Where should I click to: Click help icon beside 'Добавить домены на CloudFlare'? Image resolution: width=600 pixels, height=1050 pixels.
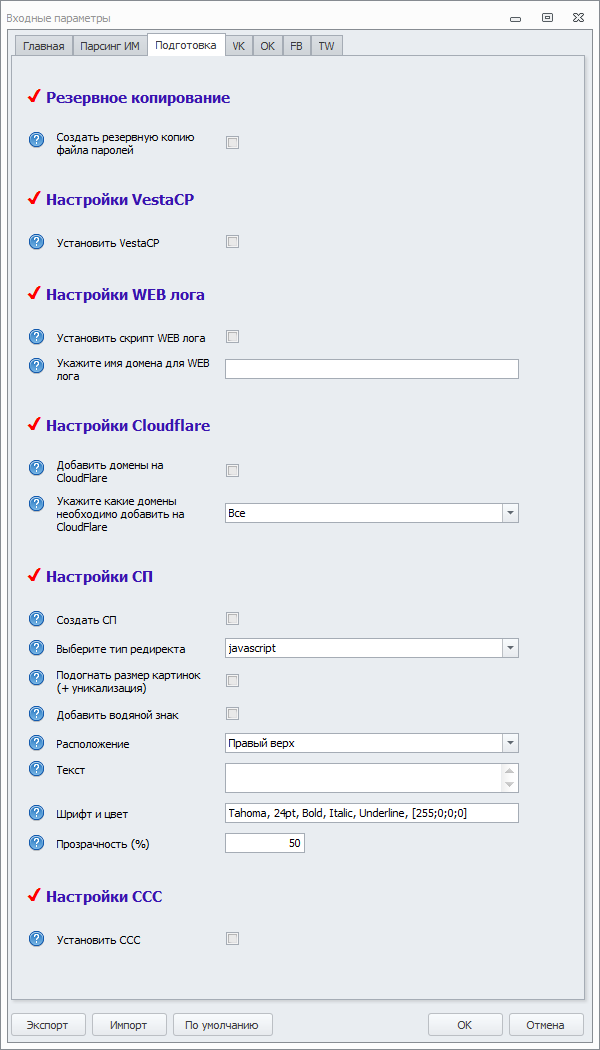pyautogui.click(x=37, y=468)
